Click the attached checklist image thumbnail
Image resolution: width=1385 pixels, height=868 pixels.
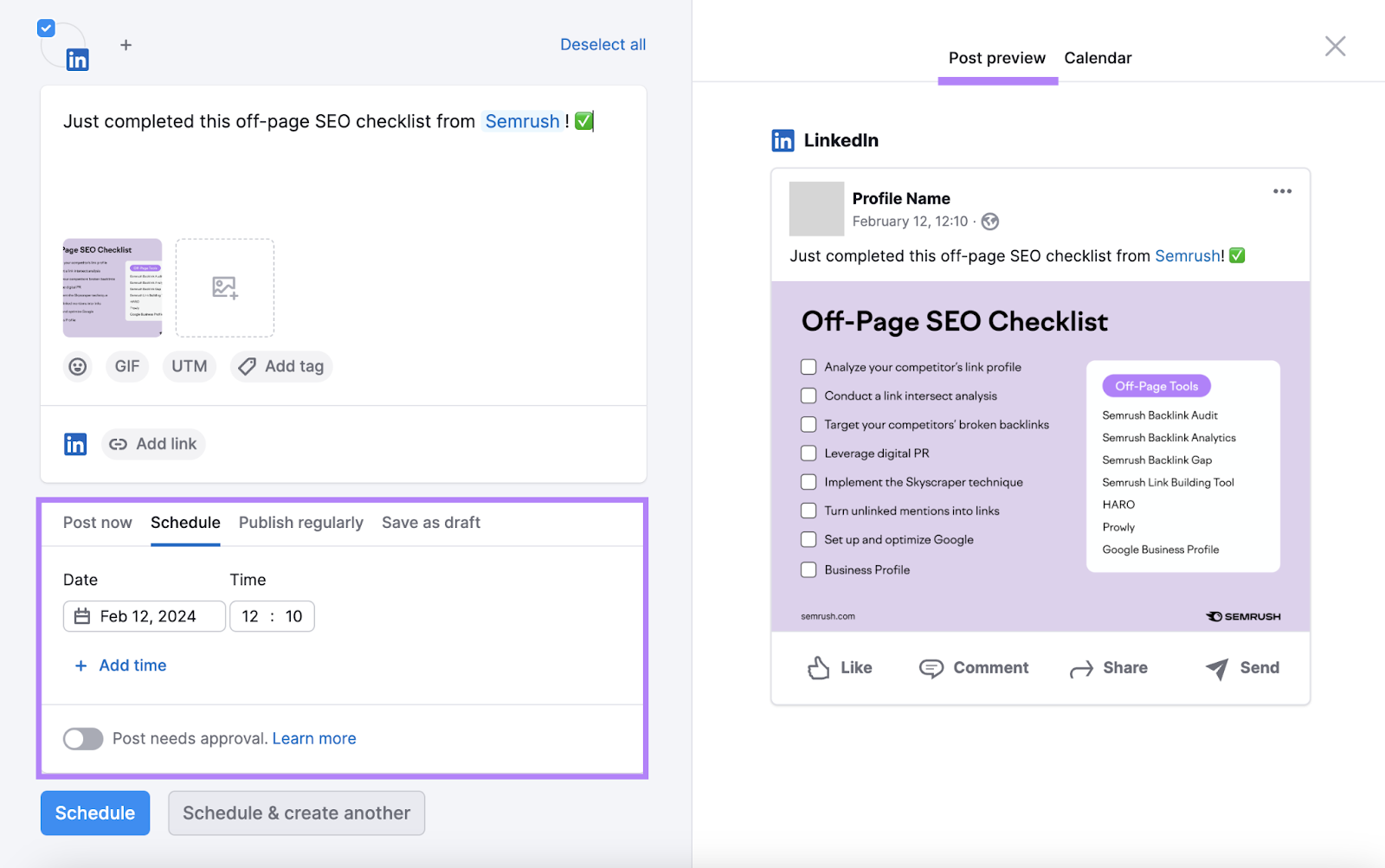coord(111,287)
